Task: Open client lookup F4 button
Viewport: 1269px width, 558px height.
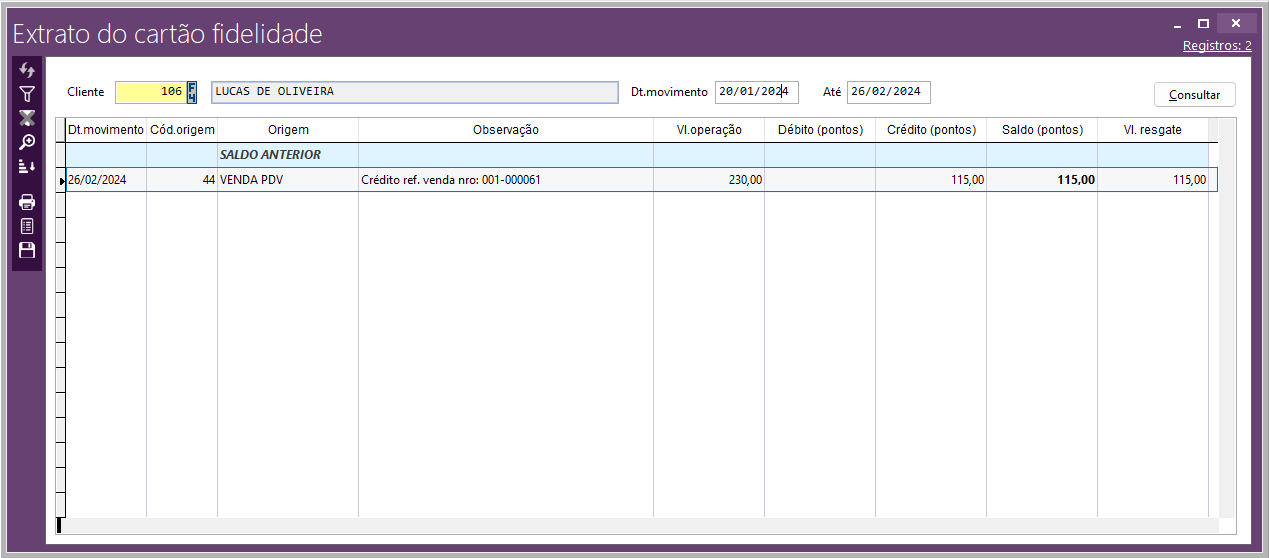Action: point(192,92)
